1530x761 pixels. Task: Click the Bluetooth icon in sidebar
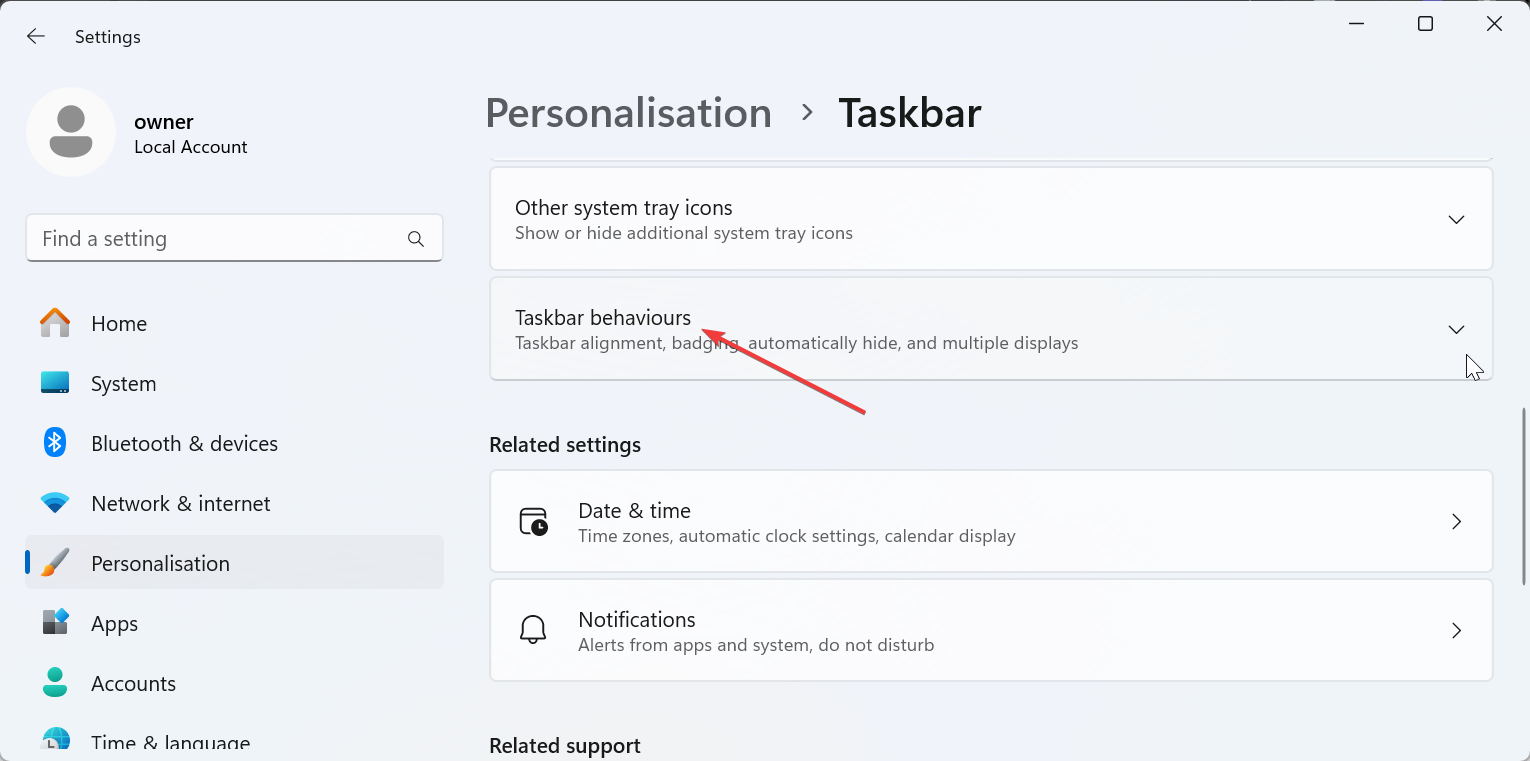tap(55, 443)
